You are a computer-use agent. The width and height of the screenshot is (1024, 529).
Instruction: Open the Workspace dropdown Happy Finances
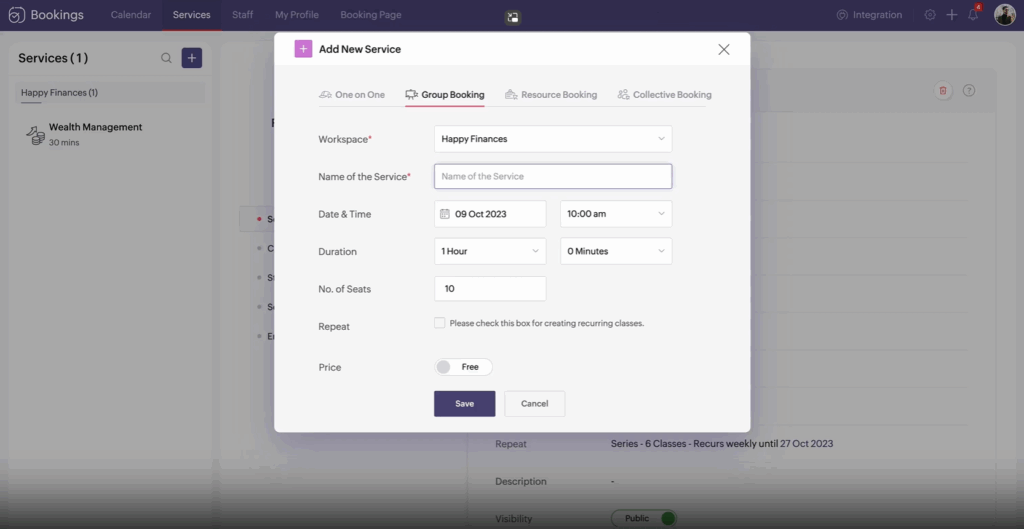pyautogui.click(x=553, y=139)
